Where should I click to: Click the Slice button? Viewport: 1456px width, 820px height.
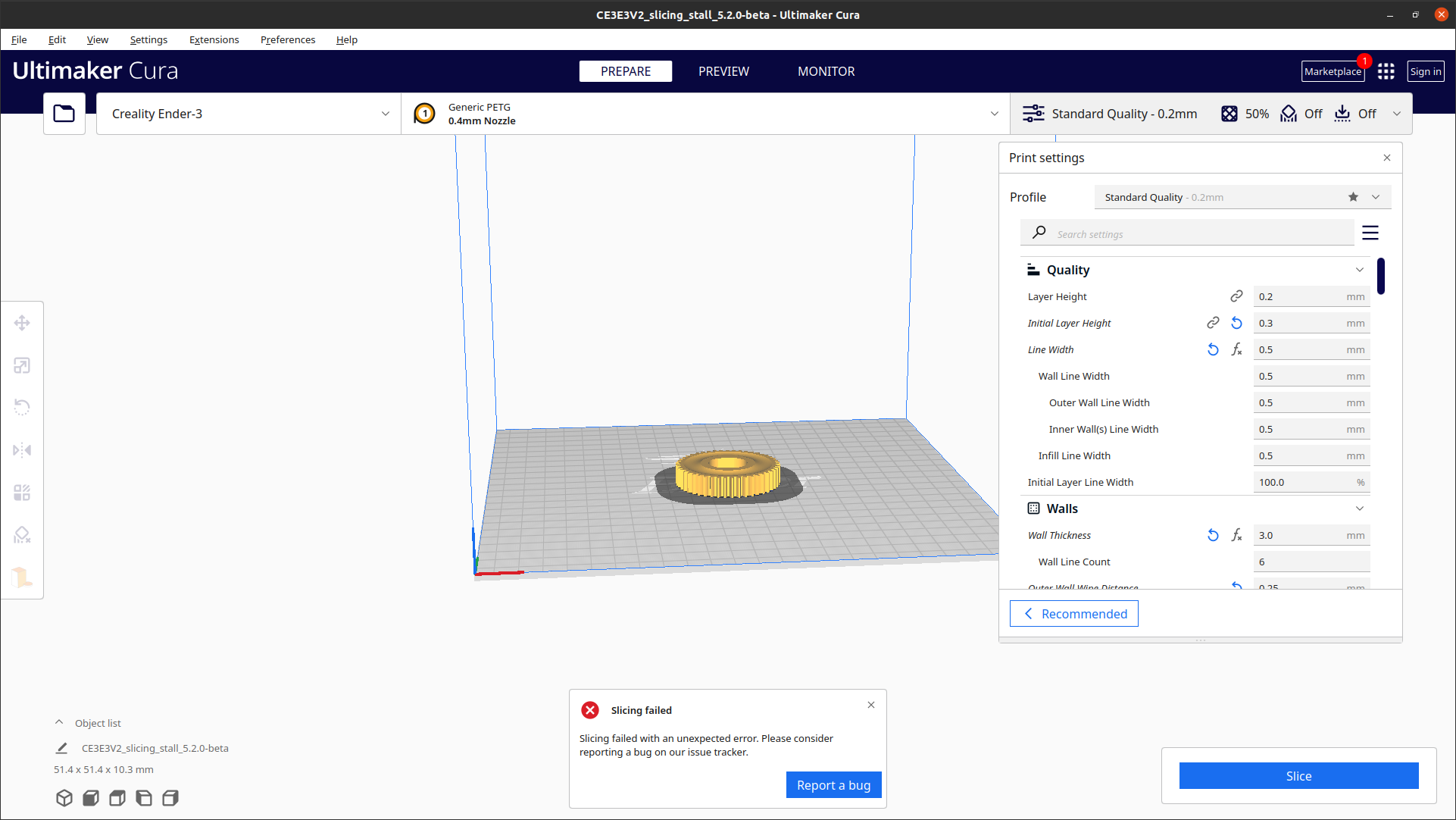pos(1298,775)
